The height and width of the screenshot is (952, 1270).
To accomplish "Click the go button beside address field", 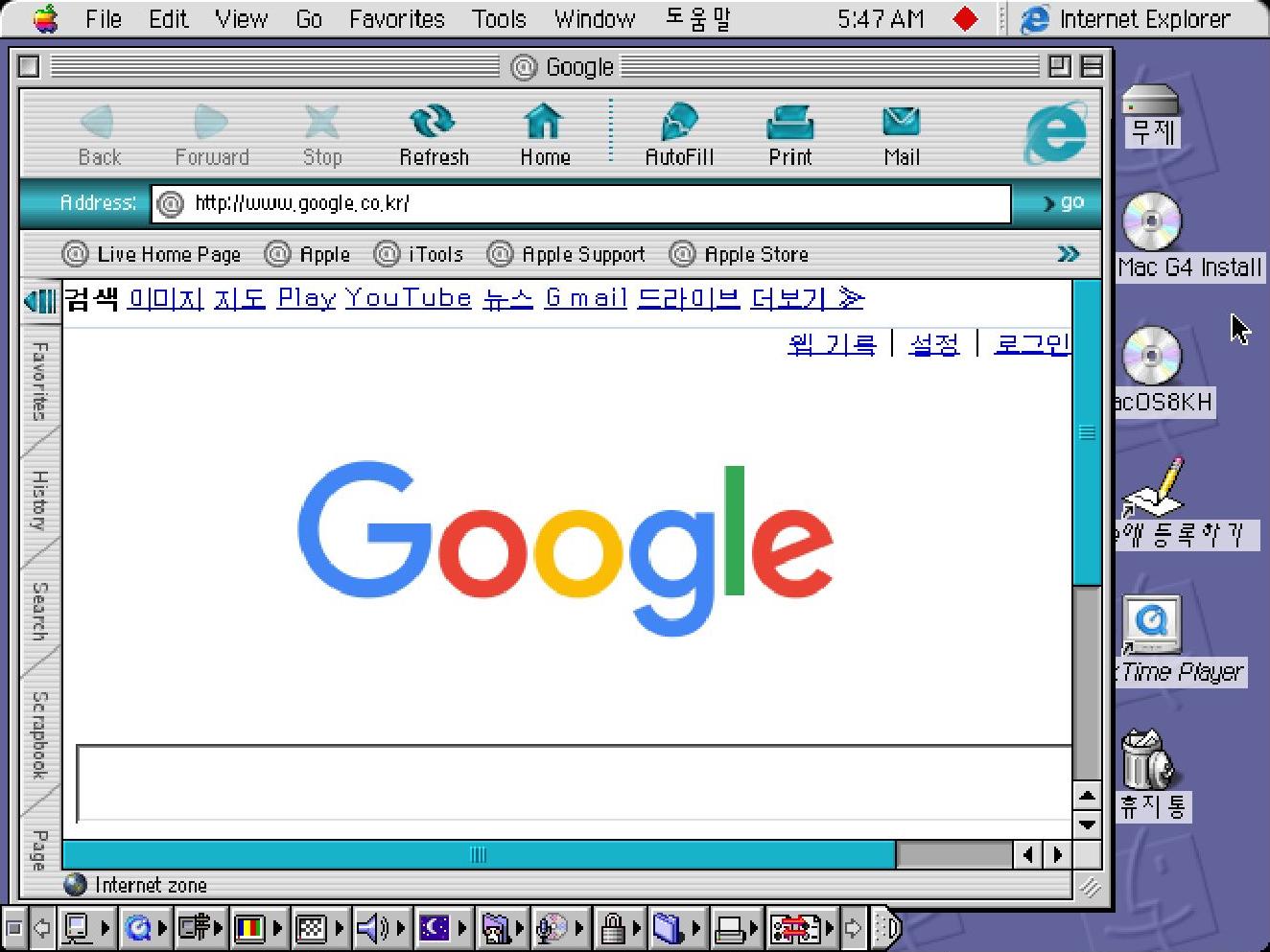I will (1064, 202).
